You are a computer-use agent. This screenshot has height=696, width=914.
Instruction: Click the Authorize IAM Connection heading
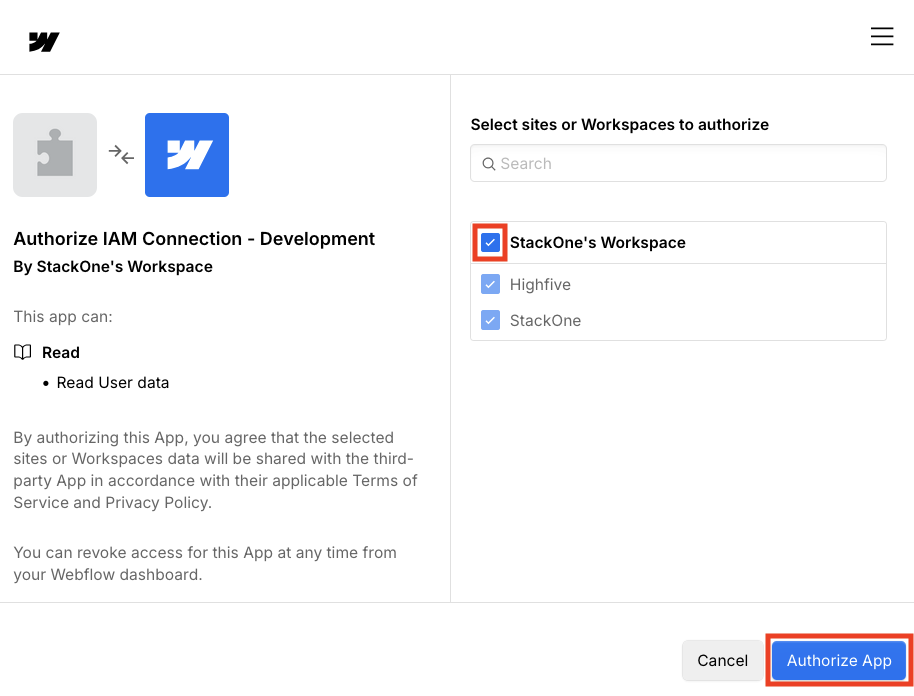click(x=194, y=238)
